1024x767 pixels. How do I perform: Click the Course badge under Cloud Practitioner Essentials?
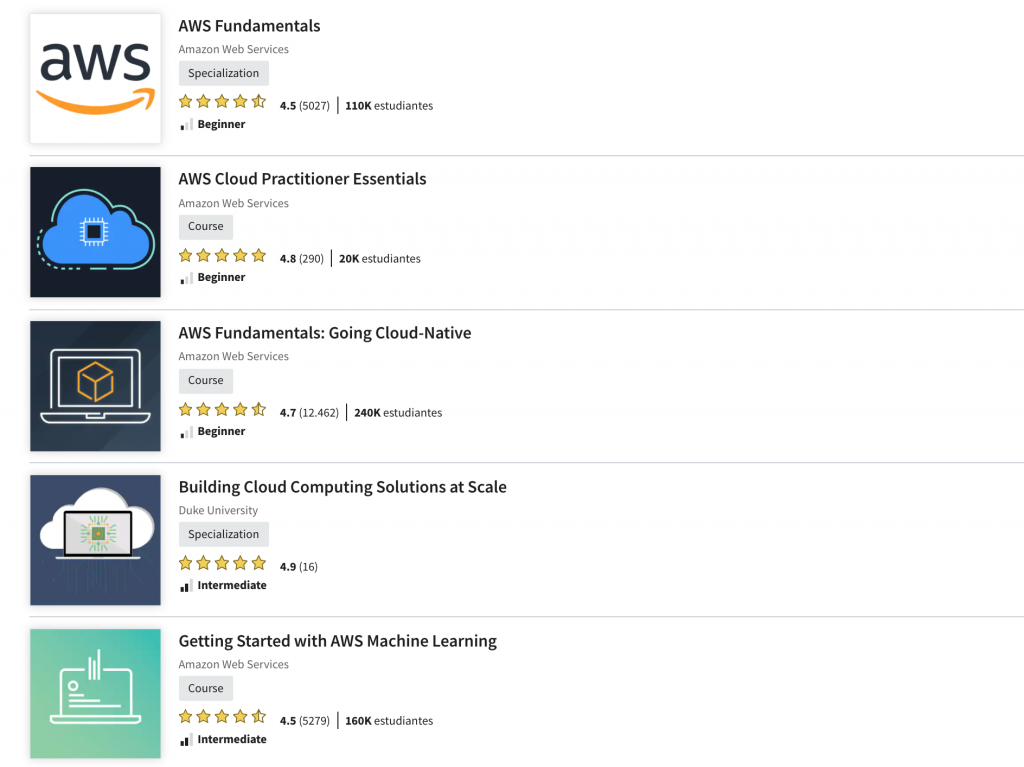205,227
